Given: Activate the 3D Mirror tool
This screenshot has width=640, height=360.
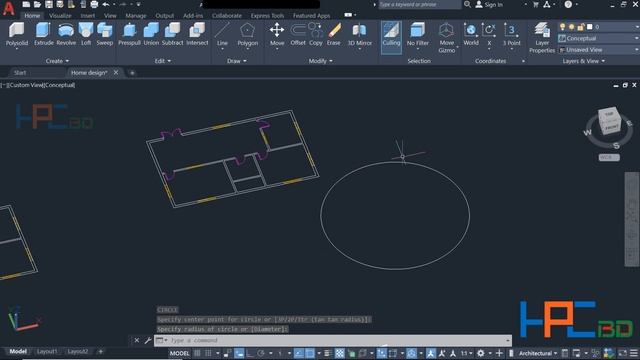Looking at the screenshot, I should tap(360, 35).
